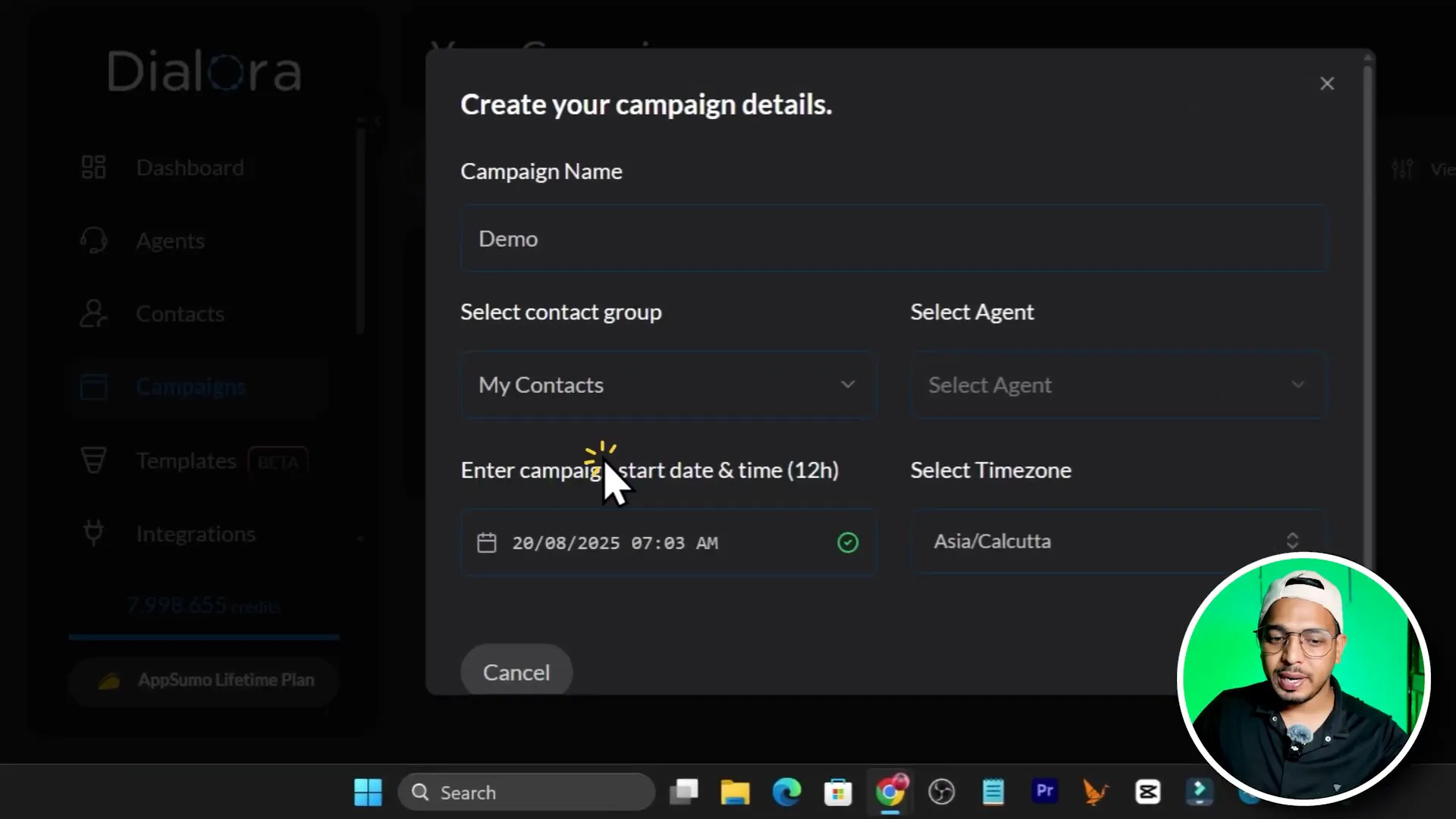Launch Premiere Pro from taskbar
This screenshot has width=1456, height=819.
1044,792
